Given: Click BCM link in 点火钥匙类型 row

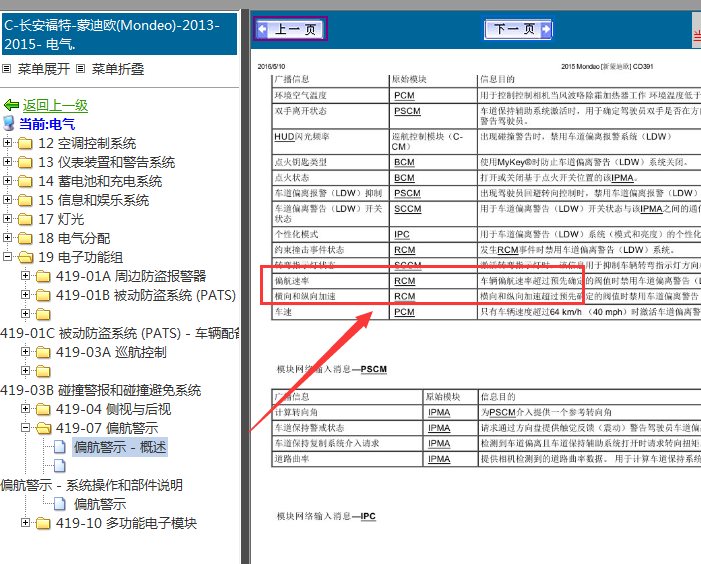Looking at the screenshot, I should pos(404,162).
